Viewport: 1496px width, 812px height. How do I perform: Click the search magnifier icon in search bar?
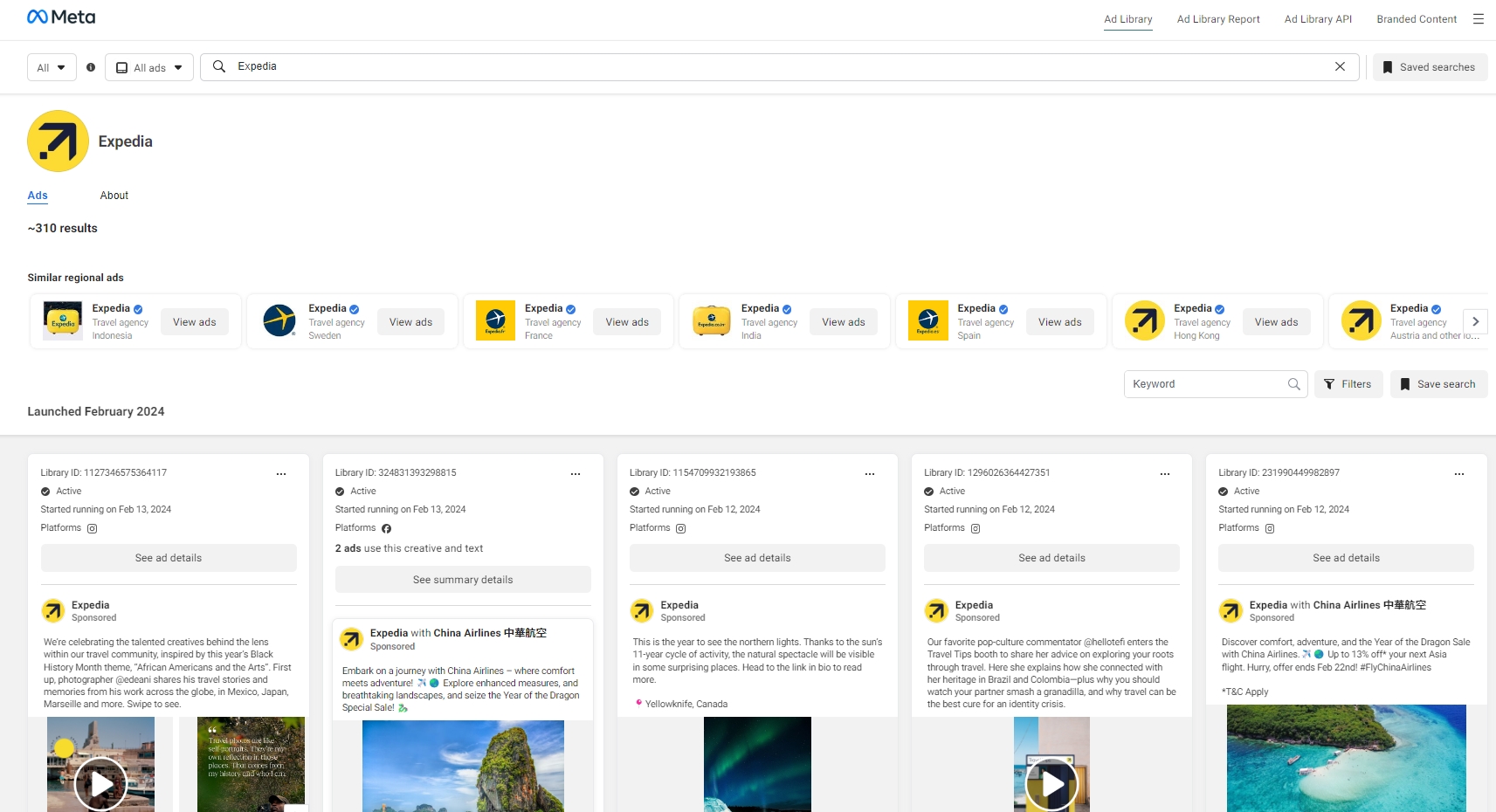pyautogui.click(x=219, y=66)
